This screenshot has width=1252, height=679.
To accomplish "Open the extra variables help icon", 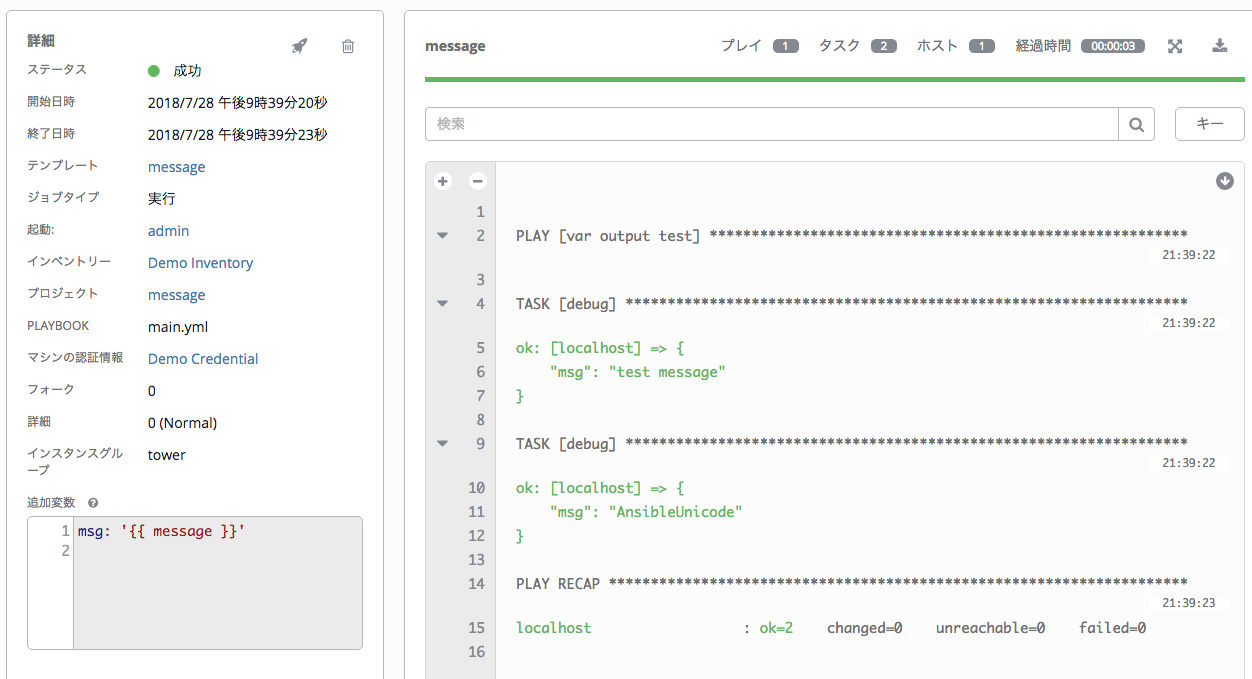I will (93, 503).
